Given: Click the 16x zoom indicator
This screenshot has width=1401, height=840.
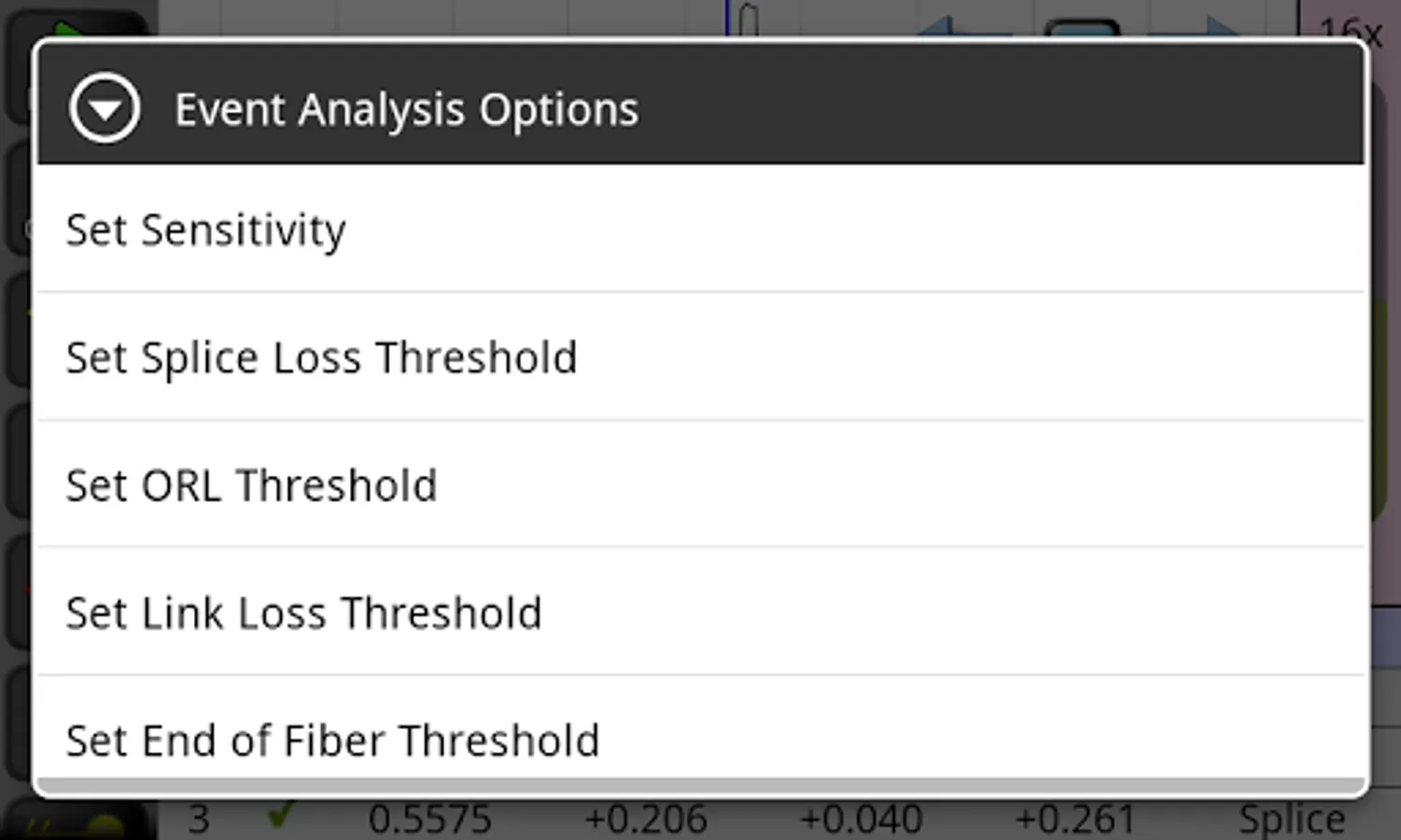Looking at the screenshot, I should pyautogui.click(x=1350, y=28).
